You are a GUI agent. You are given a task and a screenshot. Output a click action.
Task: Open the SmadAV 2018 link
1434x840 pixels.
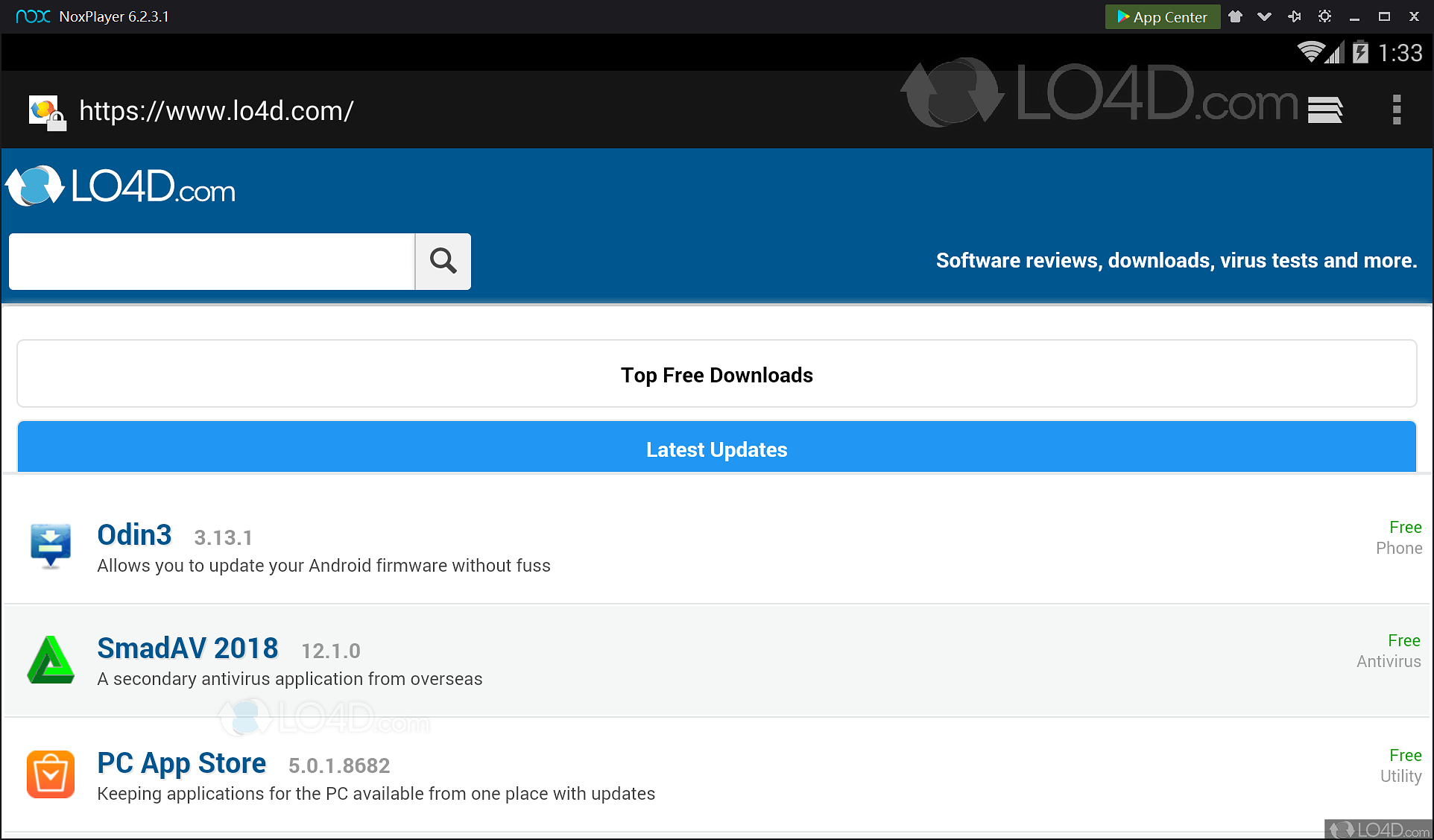(188, 648)
